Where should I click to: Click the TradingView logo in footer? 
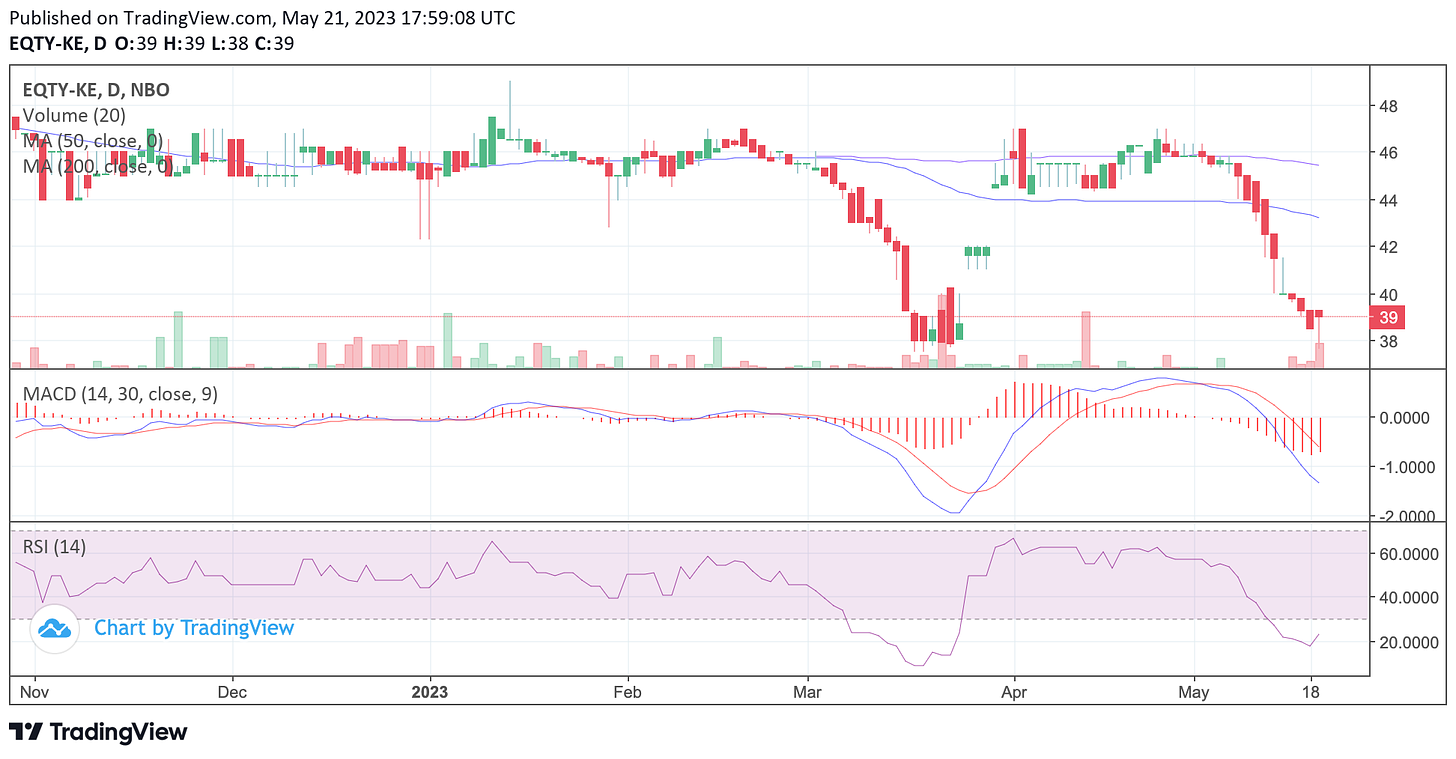click(98, 732)
